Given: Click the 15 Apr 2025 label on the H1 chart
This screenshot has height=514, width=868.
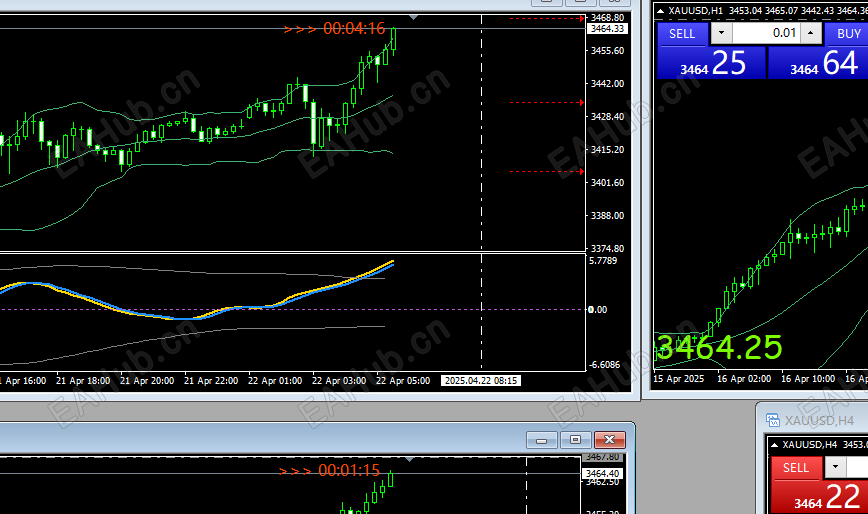Looking at the screenshot, I should coord(679,378).
